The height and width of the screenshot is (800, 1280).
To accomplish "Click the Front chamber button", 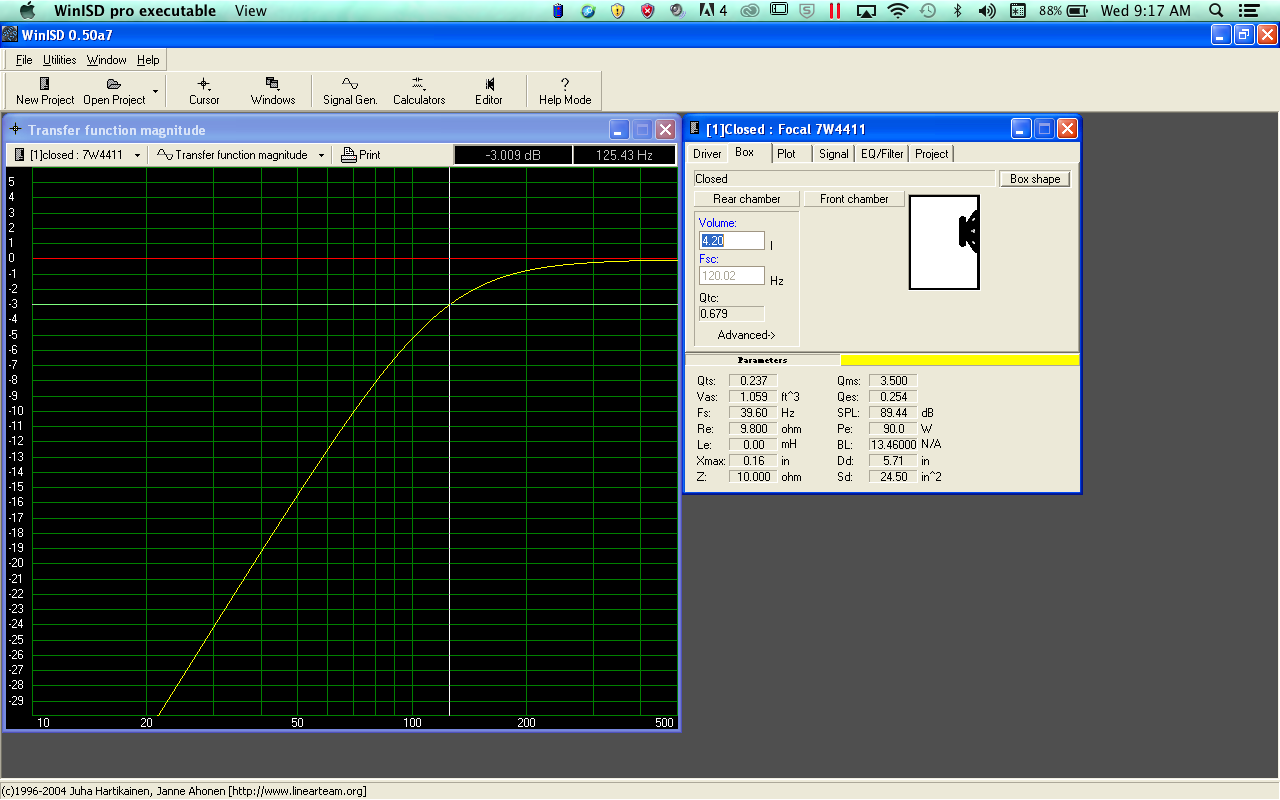I will 854,199.
